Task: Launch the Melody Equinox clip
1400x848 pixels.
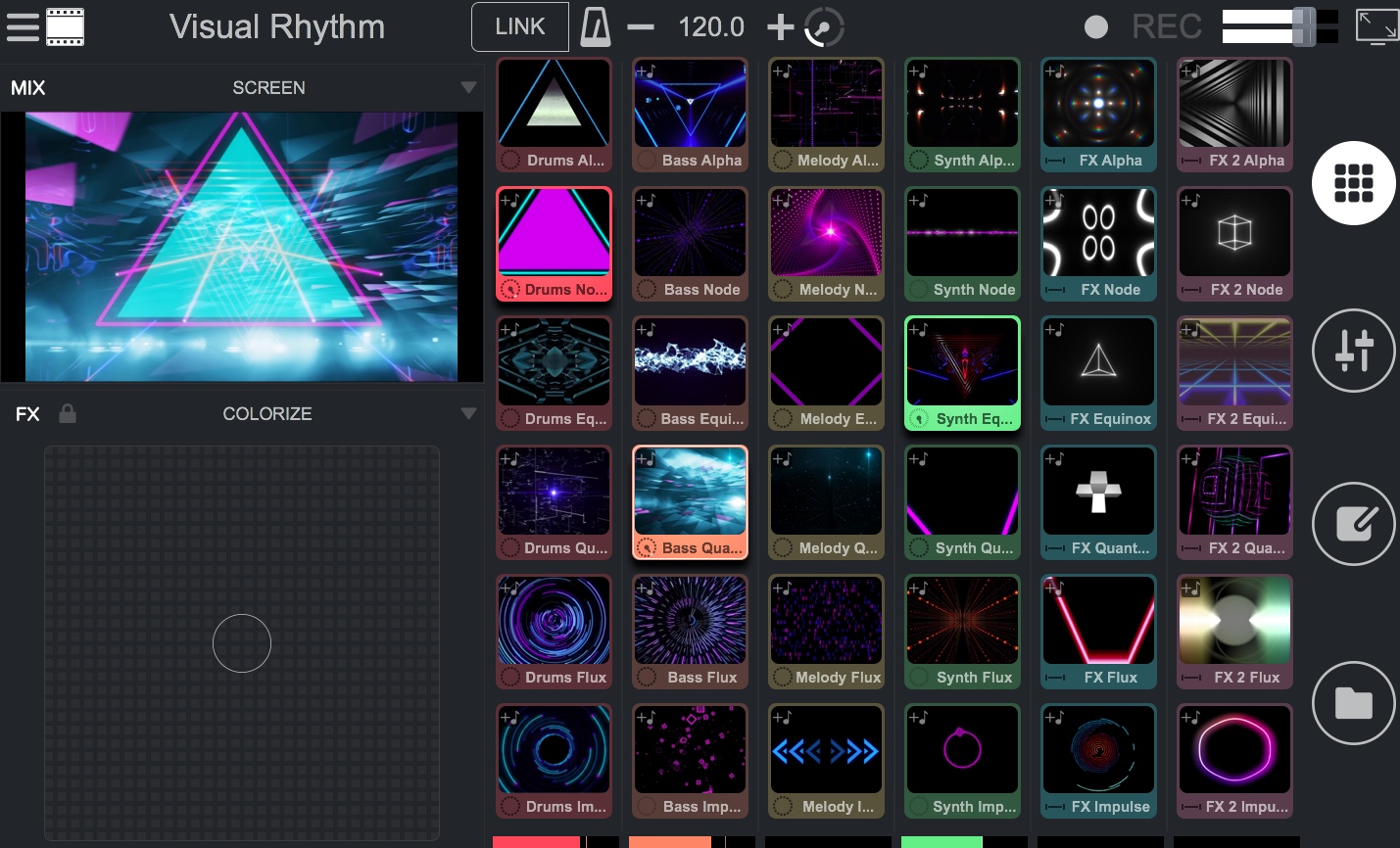Action: (x=827, y=373)
